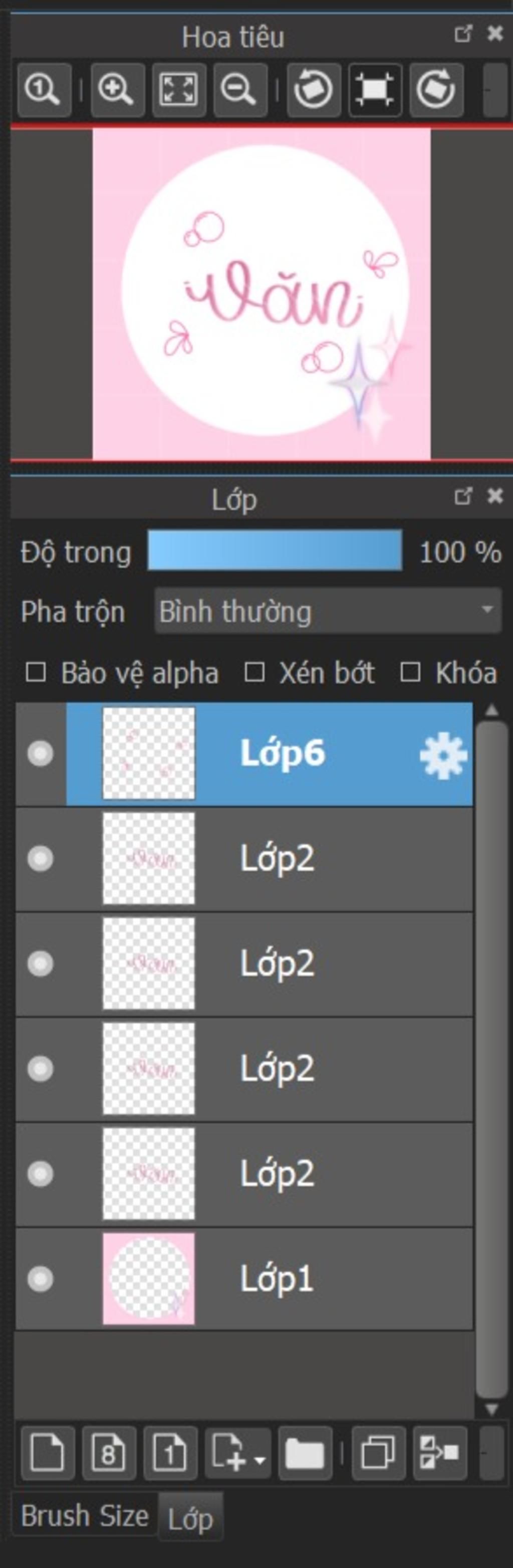Tick the Xén bớt checkbox
This screenshot has width=513, height=1568.
tap(254, 673)
